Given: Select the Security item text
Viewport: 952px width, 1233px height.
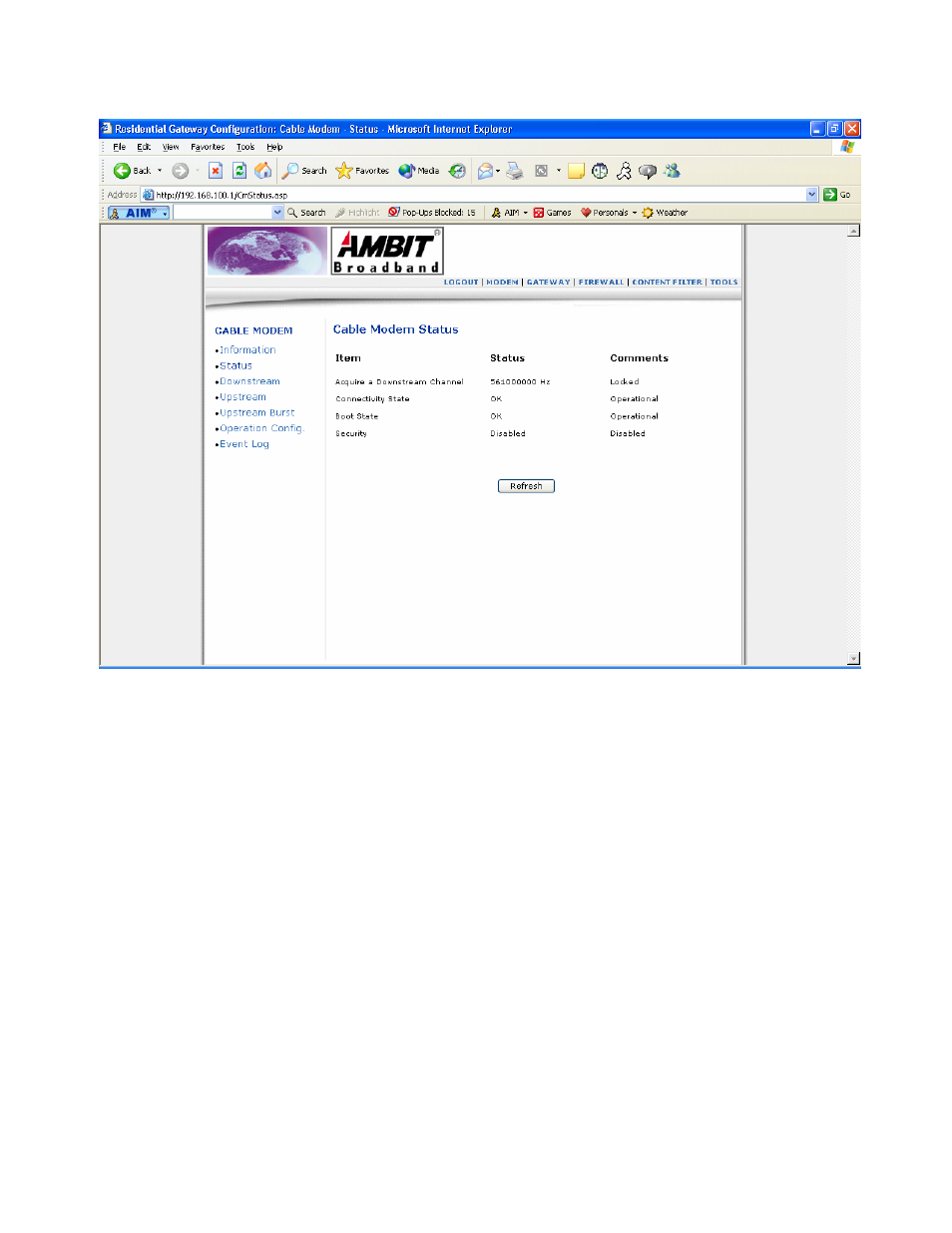Looking at the screenshot, I should pos(351,434).
